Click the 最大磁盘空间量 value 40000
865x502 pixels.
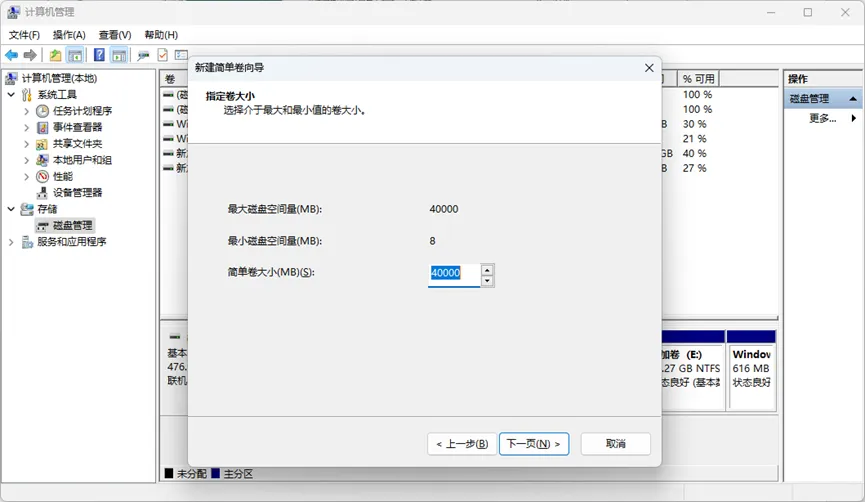coord(444,209)
